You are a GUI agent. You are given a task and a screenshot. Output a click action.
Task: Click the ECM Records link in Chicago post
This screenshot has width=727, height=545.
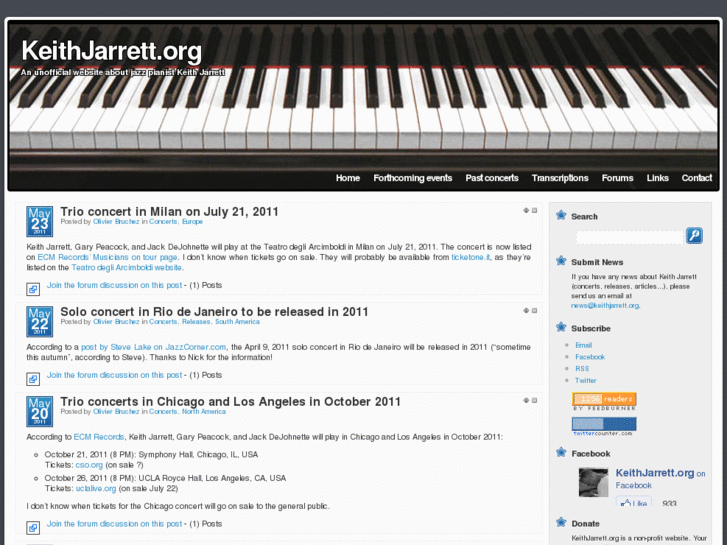coord(99,437)
